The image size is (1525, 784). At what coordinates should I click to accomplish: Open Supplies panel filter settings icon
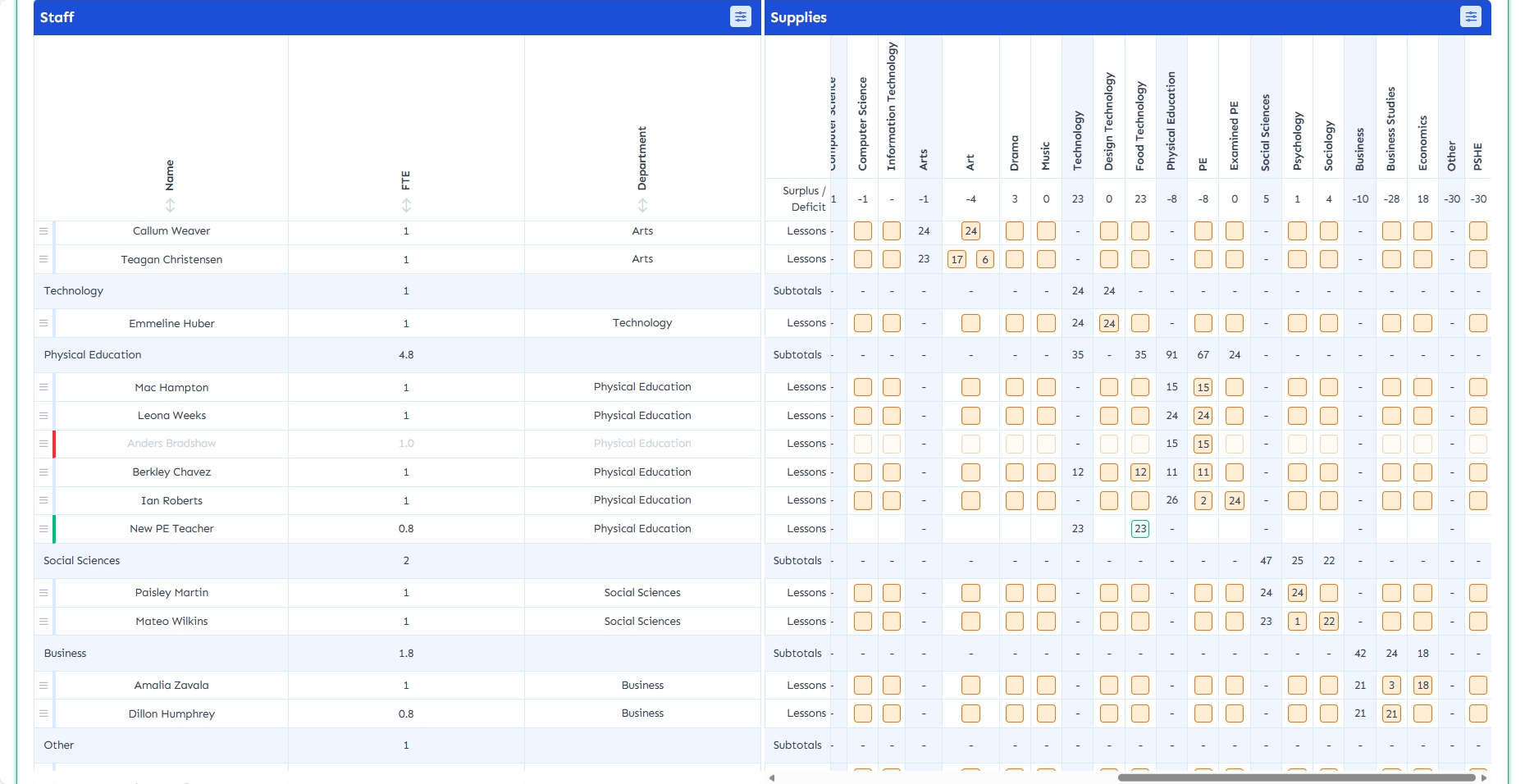1470,17
